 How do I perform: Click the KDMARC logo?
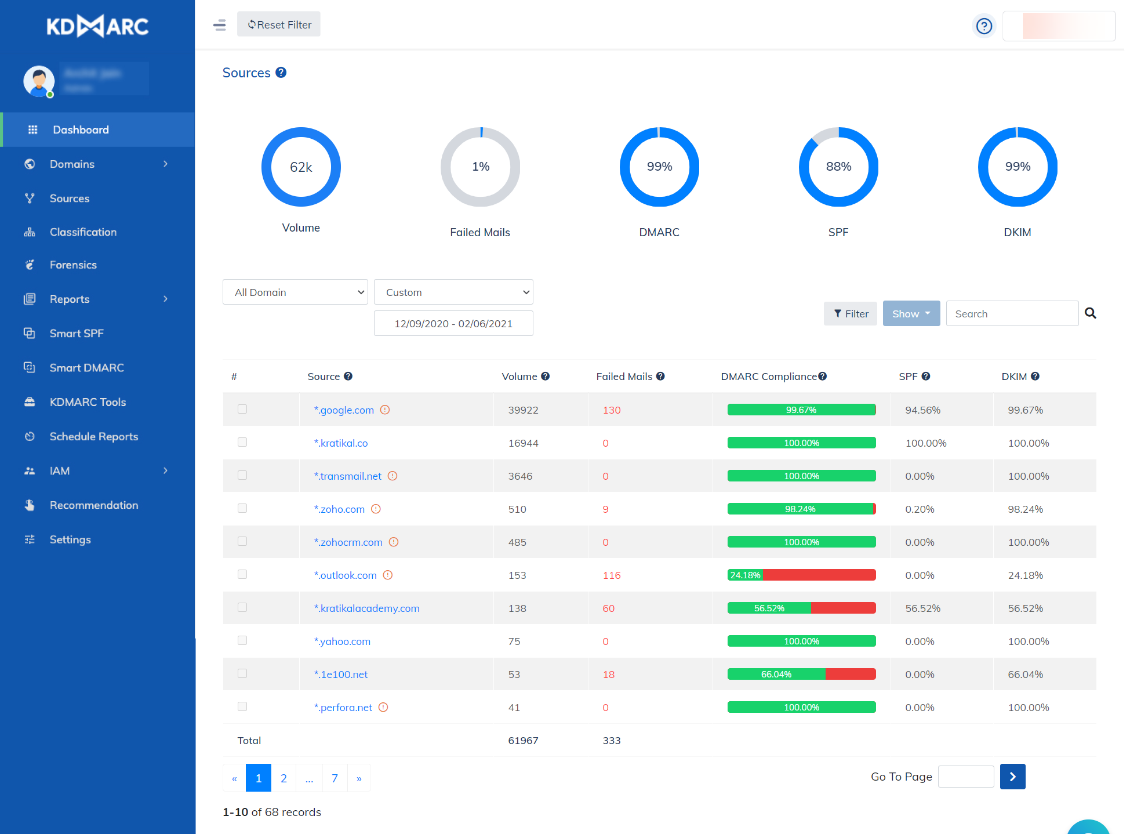[98, 27]
